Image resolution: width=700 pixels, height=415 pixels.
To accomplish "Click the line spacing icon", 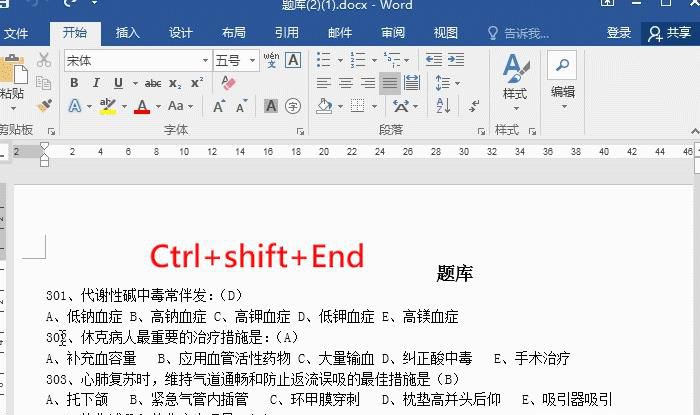I will pyautogui.click(x=442, y=83).
